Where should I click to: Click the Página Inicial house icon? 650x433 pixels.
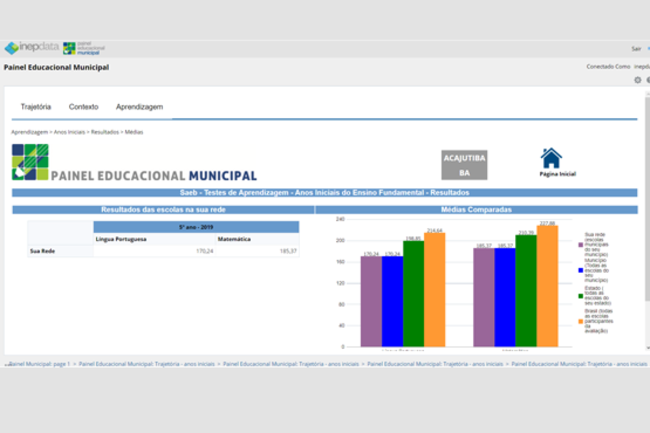coord(551,158)
